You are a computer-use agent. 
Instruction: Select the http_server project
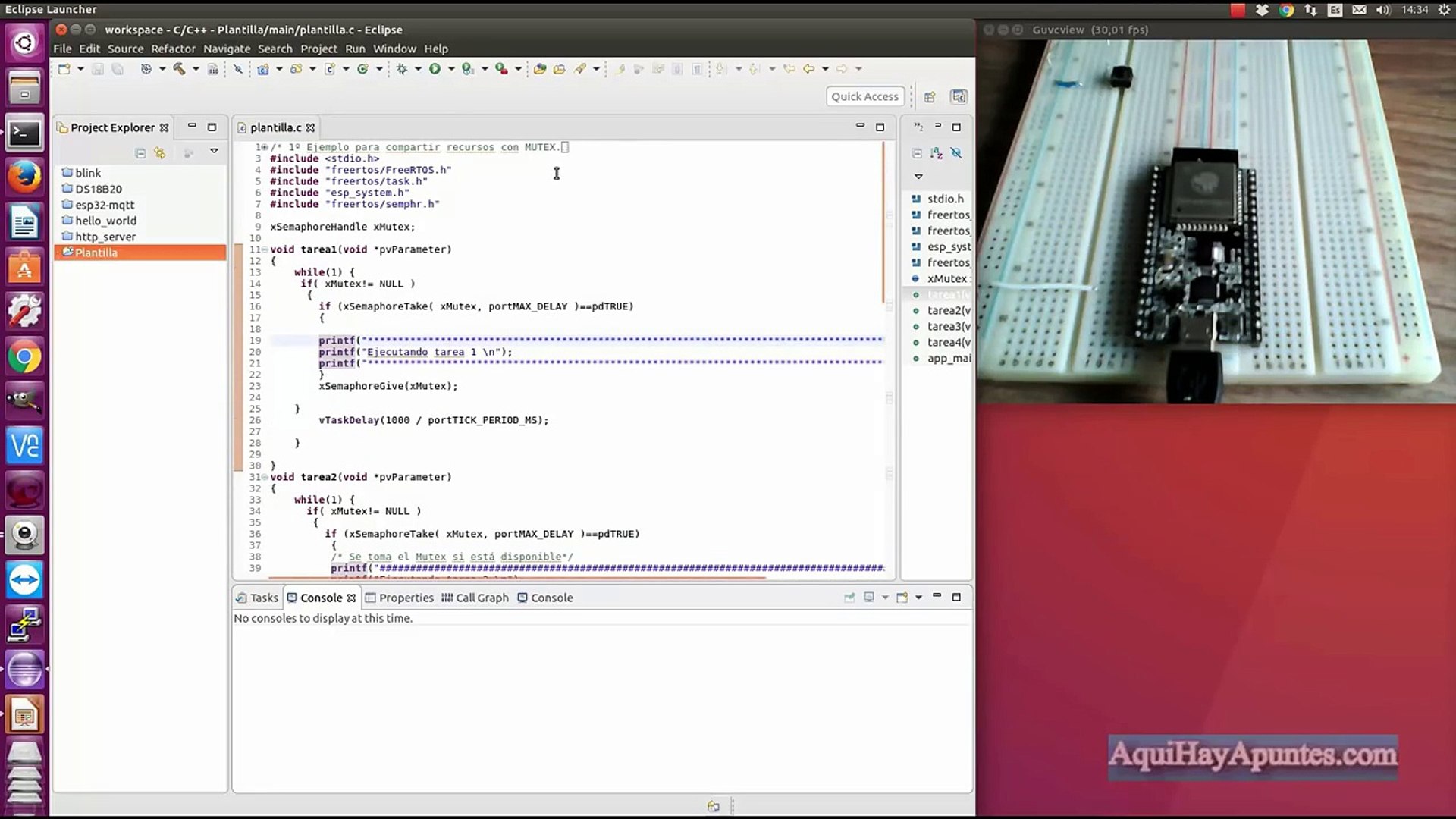[x=105, y=237]
